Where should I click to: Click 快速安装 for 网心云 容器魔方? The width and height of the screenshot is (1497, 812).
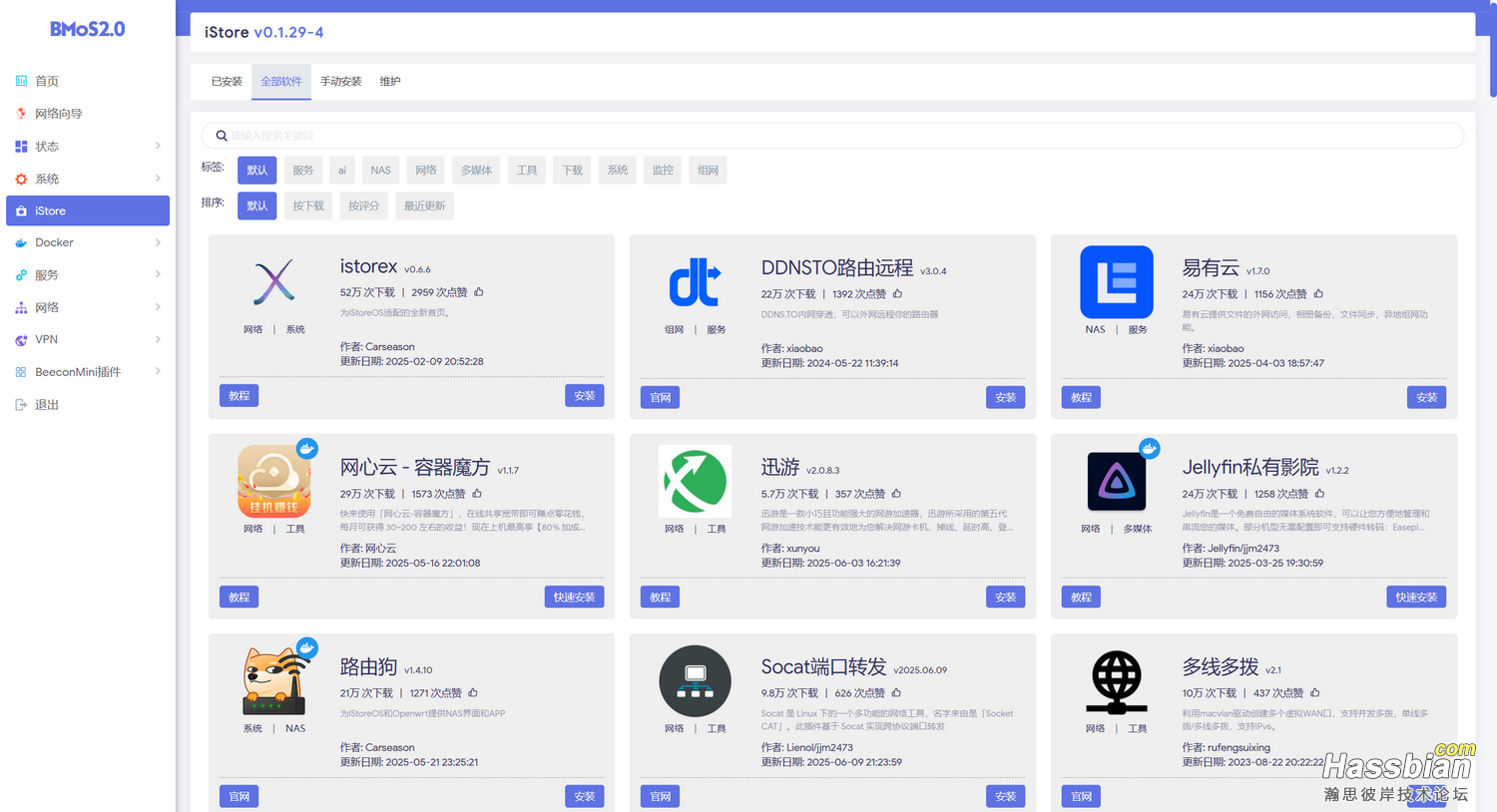click(x=574, y=598)
